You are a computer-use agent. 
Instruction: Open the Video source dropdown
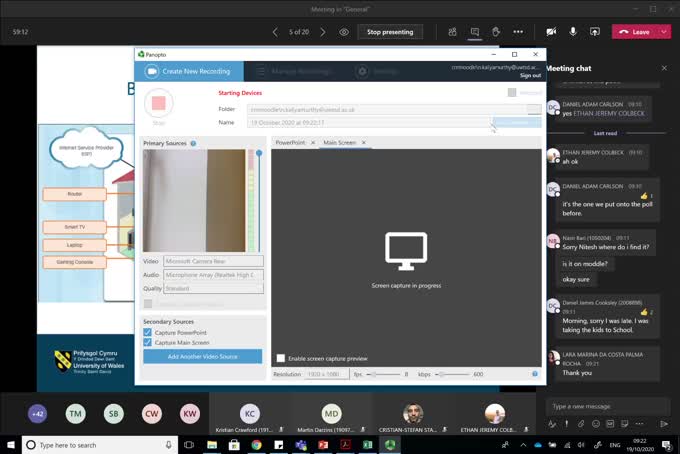click(x=213, y=261)
